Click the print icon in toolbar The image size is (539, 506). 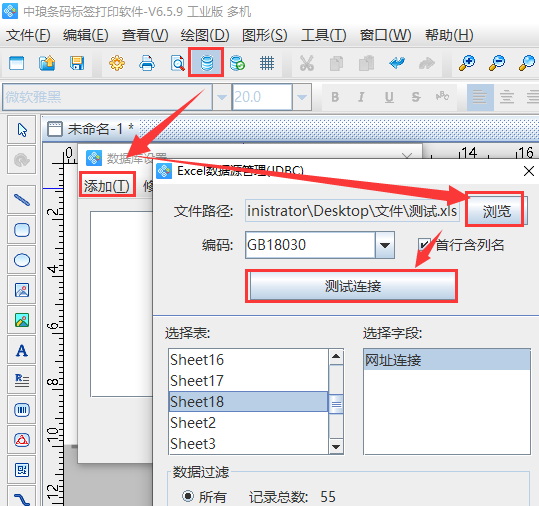147,63
